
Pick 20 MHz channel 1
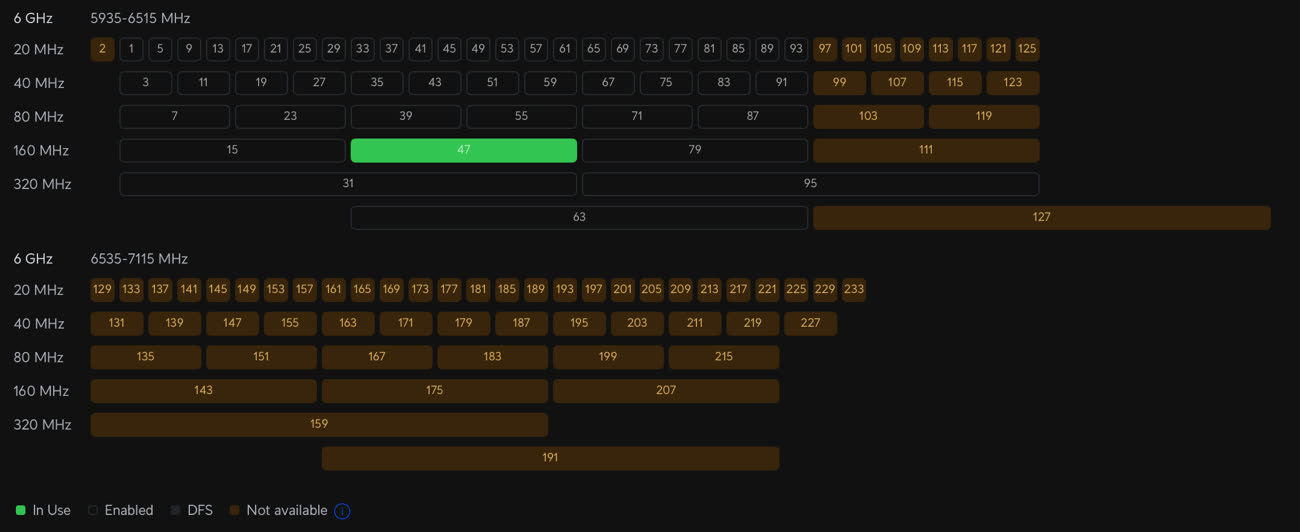tap(131, 49)
